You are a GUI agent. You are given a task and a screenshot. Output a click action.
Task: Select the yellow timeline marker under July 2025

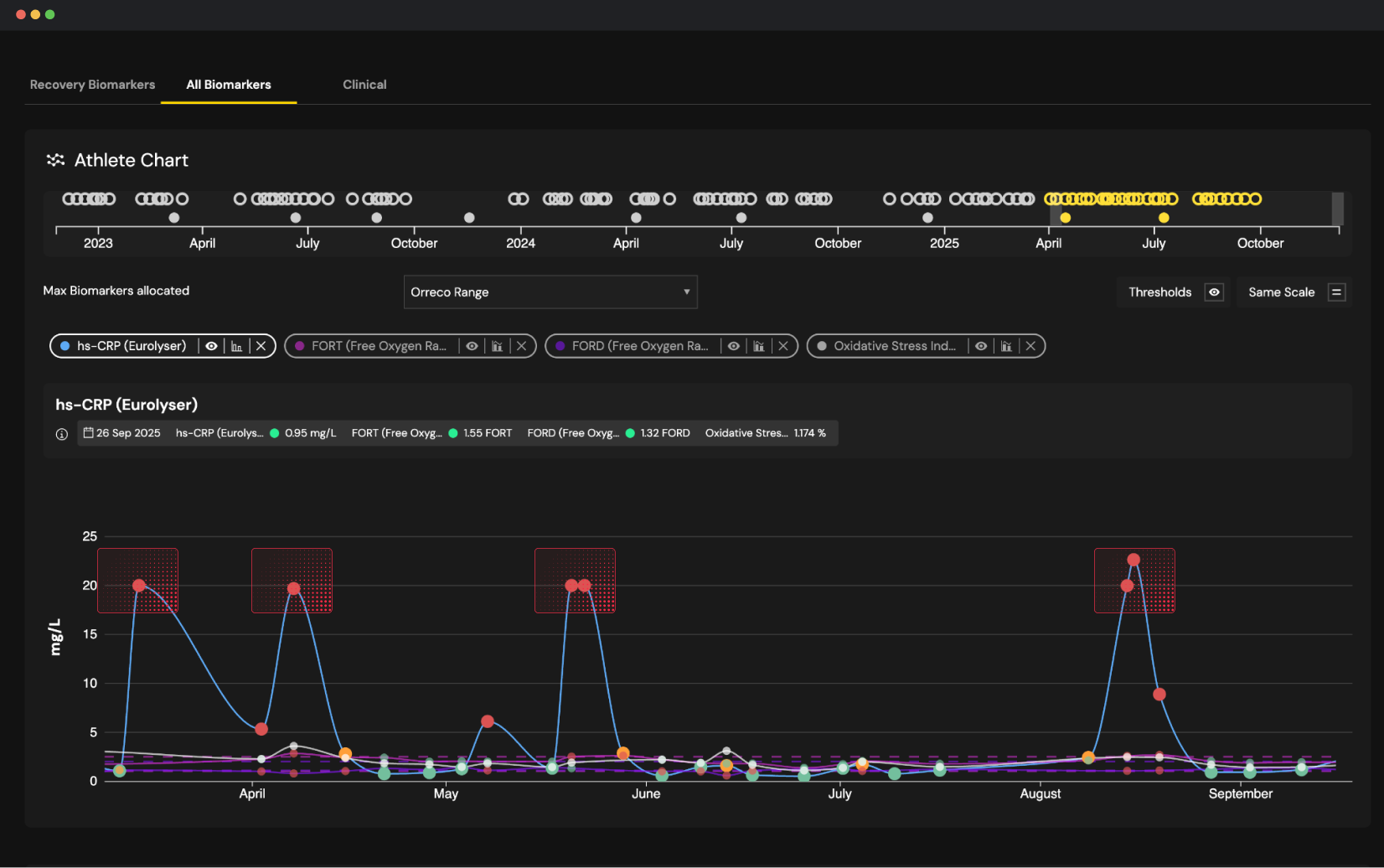click(x=1164, y=217)
